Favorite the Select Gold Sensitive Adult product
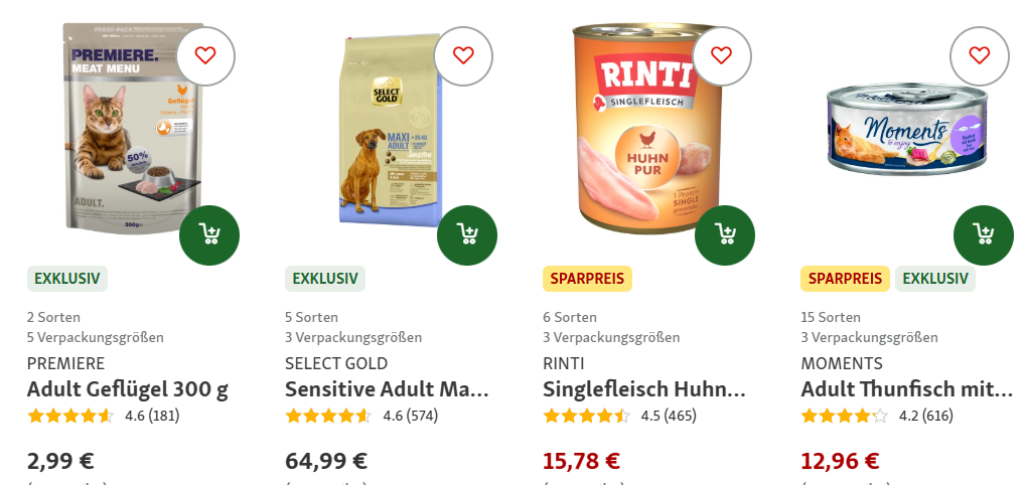The image size is (1024, 485). (464, 56)
